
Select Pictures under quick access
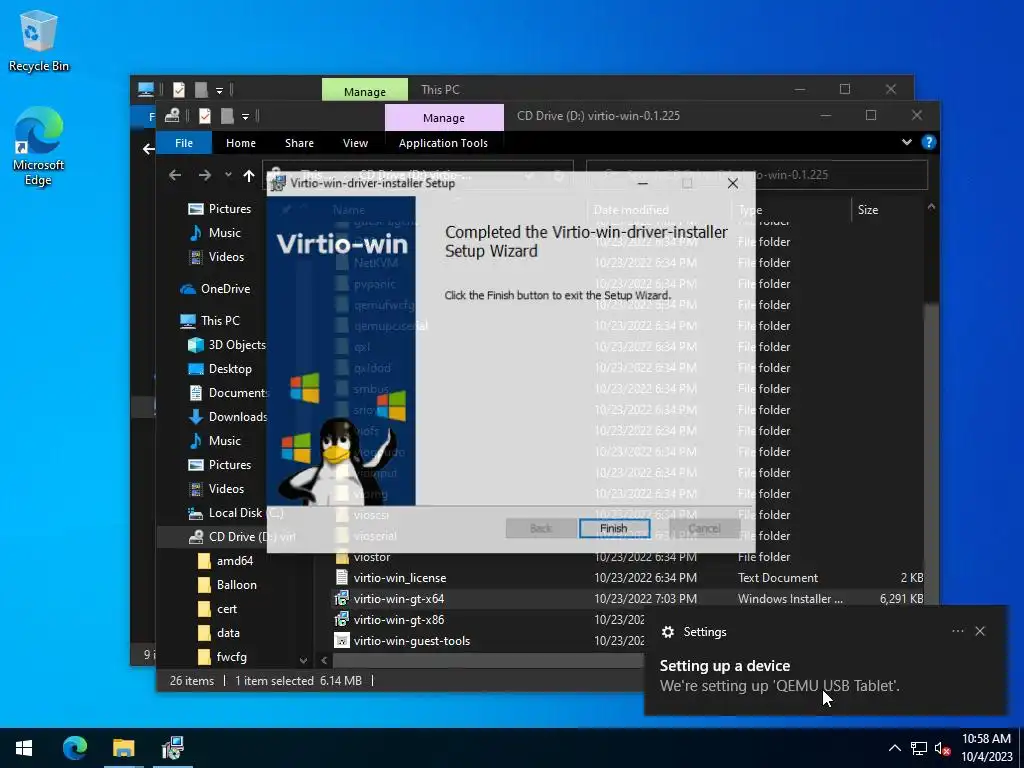coord(219,209)
